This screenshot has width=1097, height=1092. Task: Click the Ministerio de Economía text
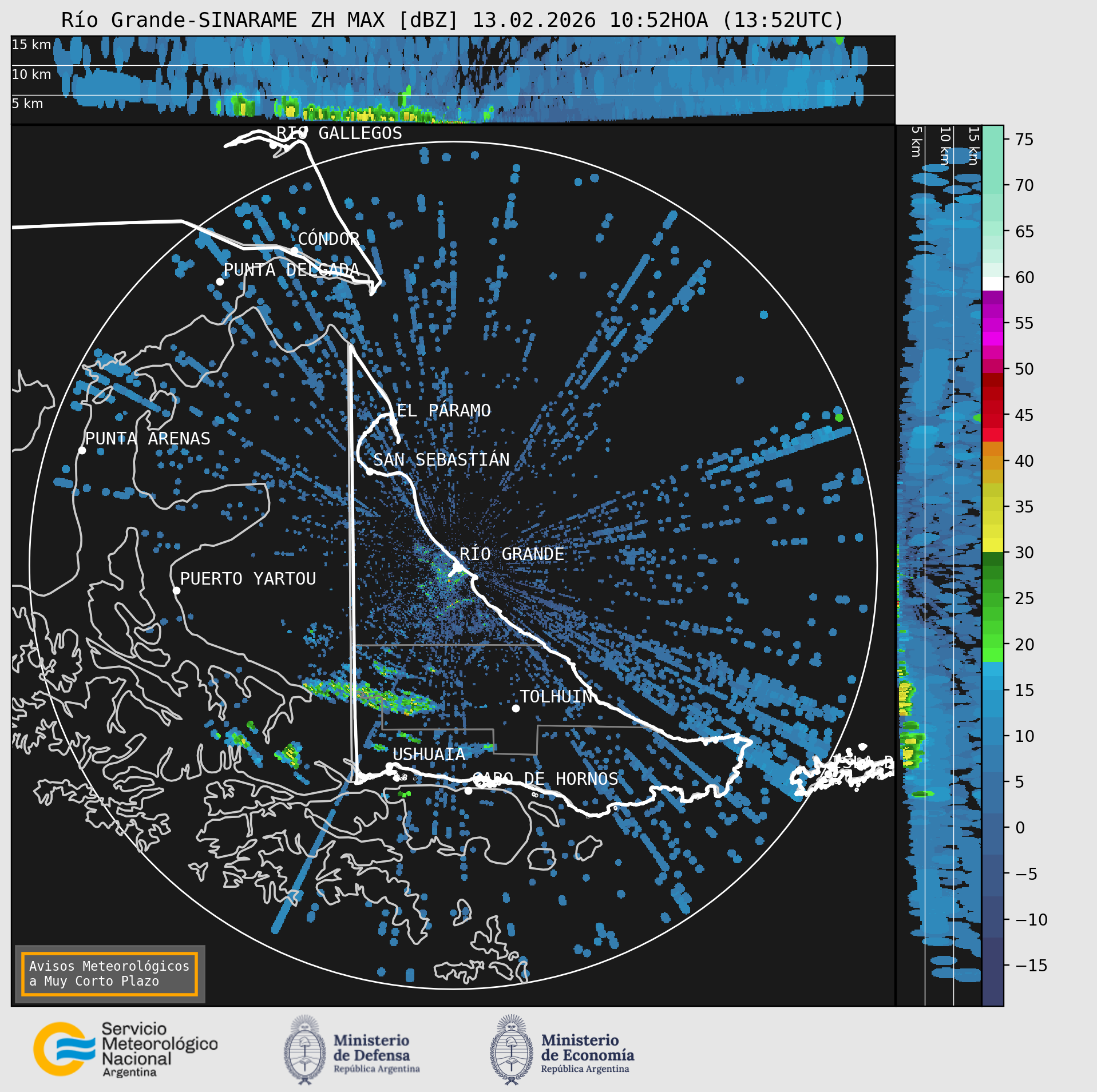click(588, 1053)
